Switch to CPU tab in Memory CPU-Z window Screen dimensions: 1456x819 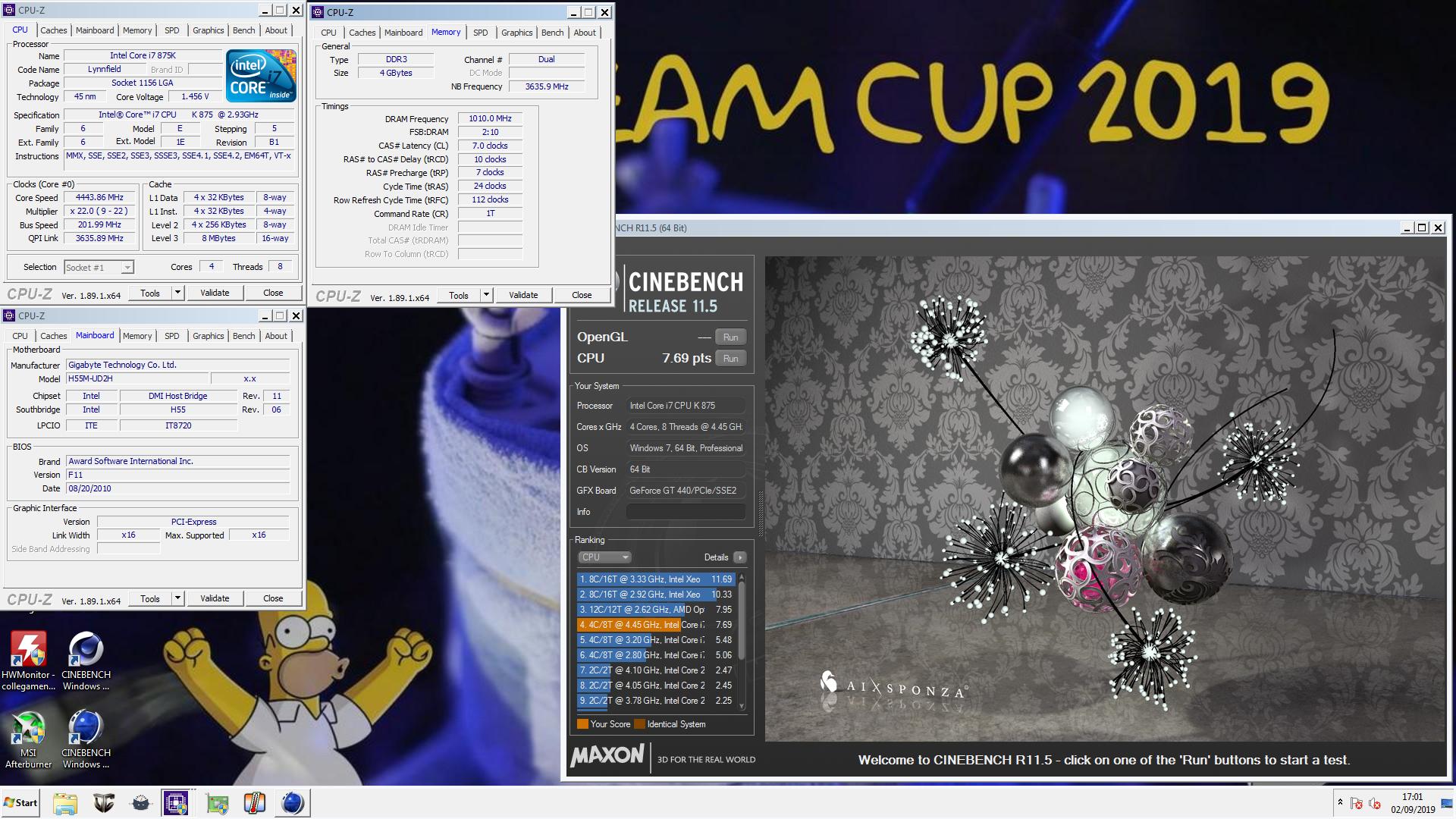(x=328, y=33)
